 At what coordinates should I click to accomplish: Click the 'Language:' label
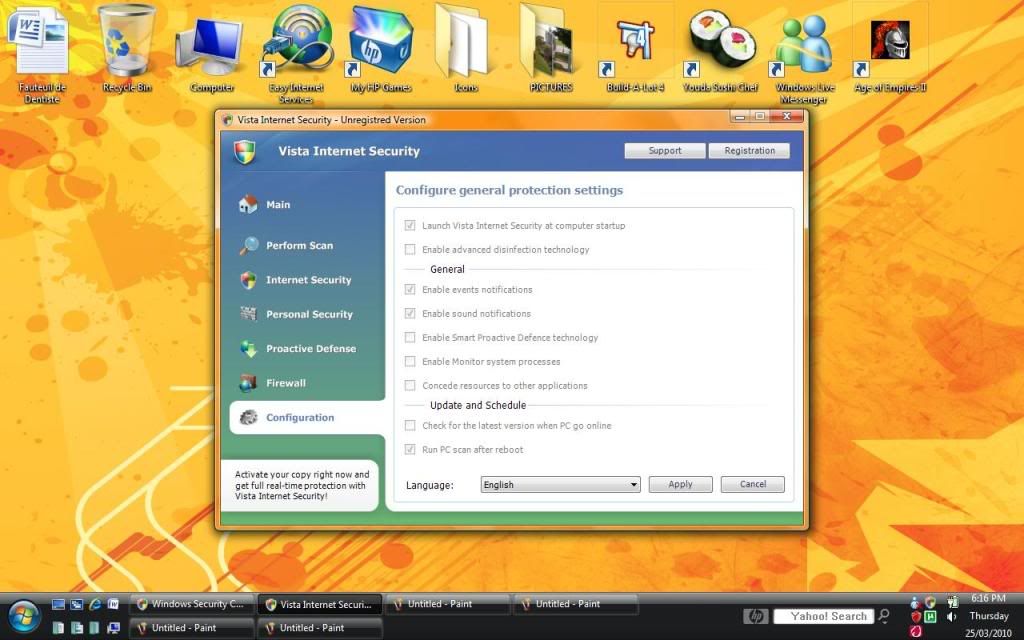pos(430,485)
